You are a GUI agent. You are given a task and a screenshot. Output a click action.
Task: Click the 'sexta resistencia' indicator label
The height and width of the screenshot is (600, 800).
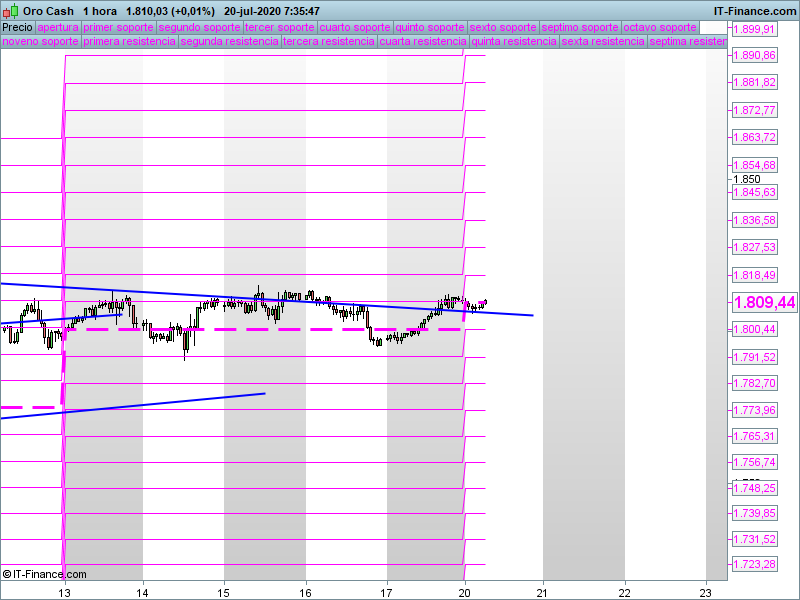(x=602, y=42)
